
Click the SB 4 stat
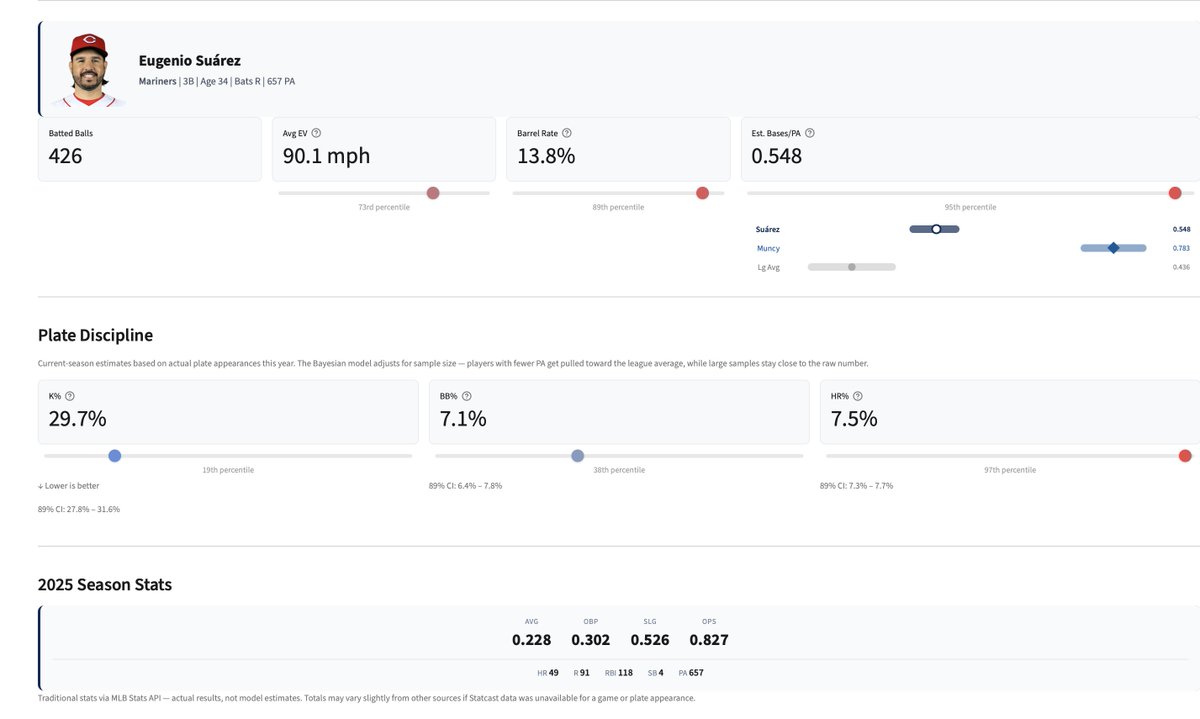click(x=654, y=673)
